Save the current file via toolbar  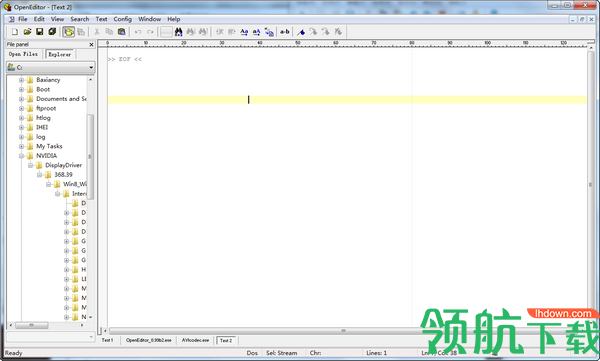click(x=39, y=32)
